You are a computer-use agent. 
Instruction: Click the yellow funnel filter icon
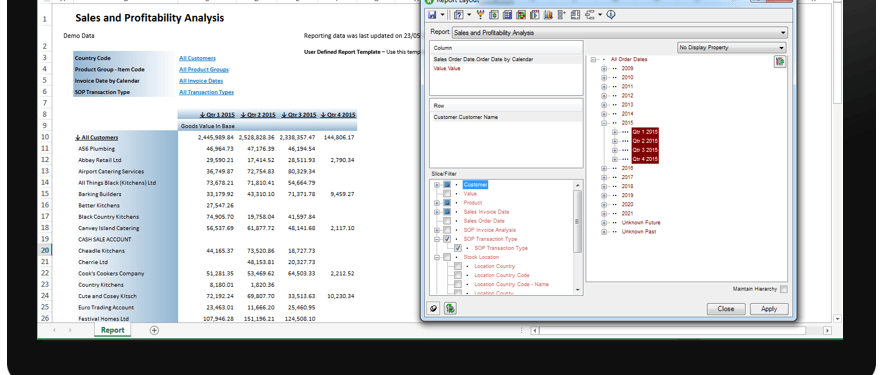pyautogui.click(x=480, y=15)
